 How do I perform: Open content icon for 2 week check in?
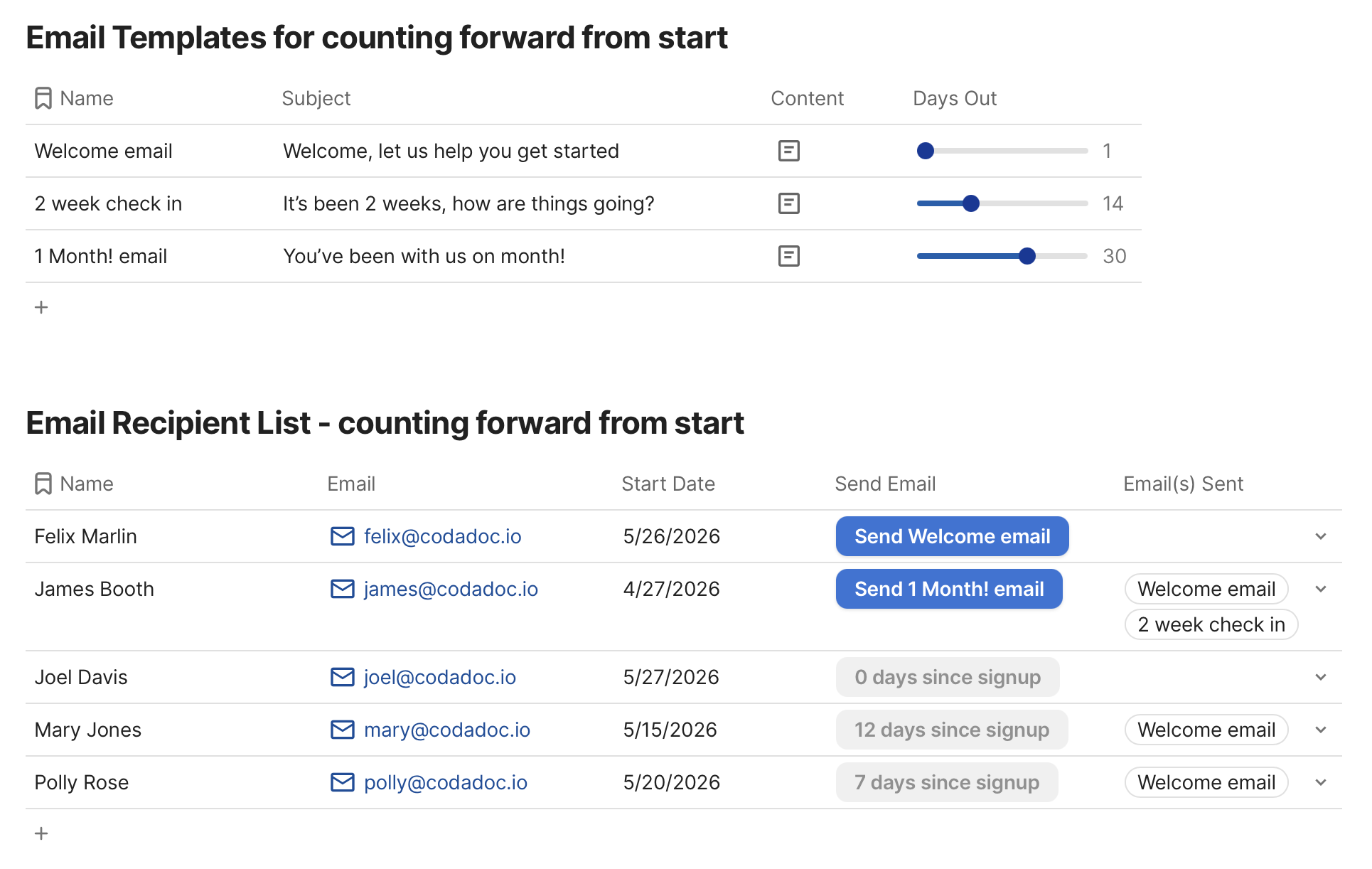[788, 203]
